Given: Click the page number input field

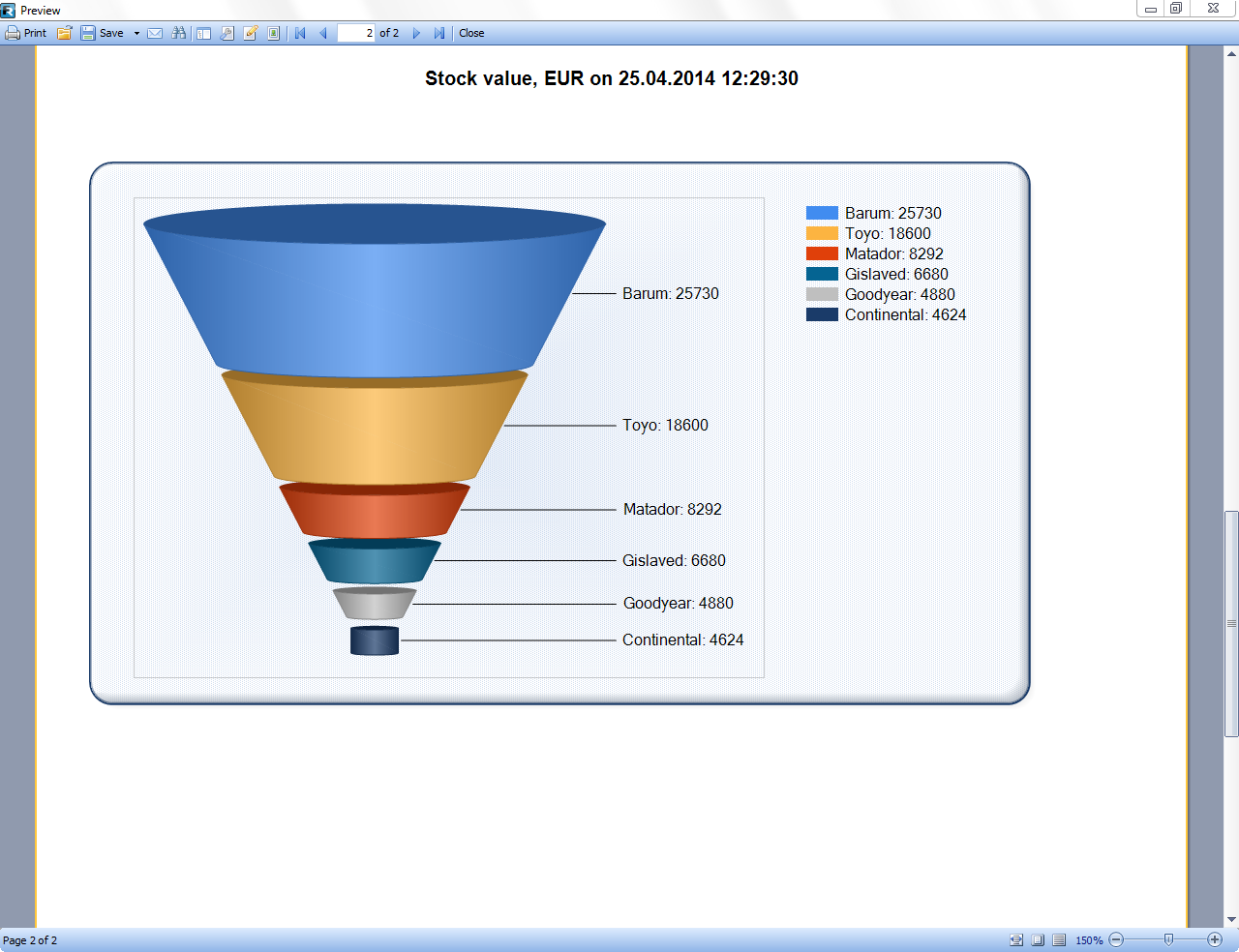Looking at the screenshot, I should point(356,33).
